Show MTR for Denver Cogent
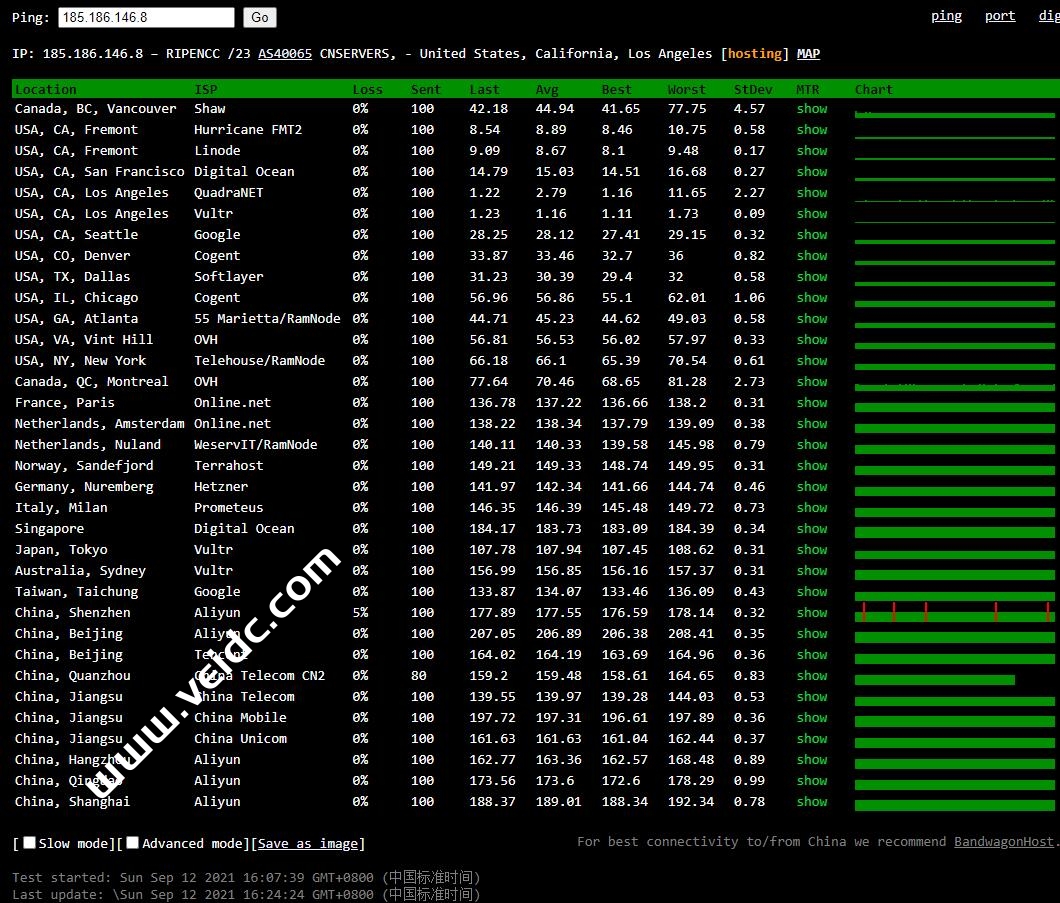Image resolution: width=1060 pixels, height=903 pixels. coord(811,255)
